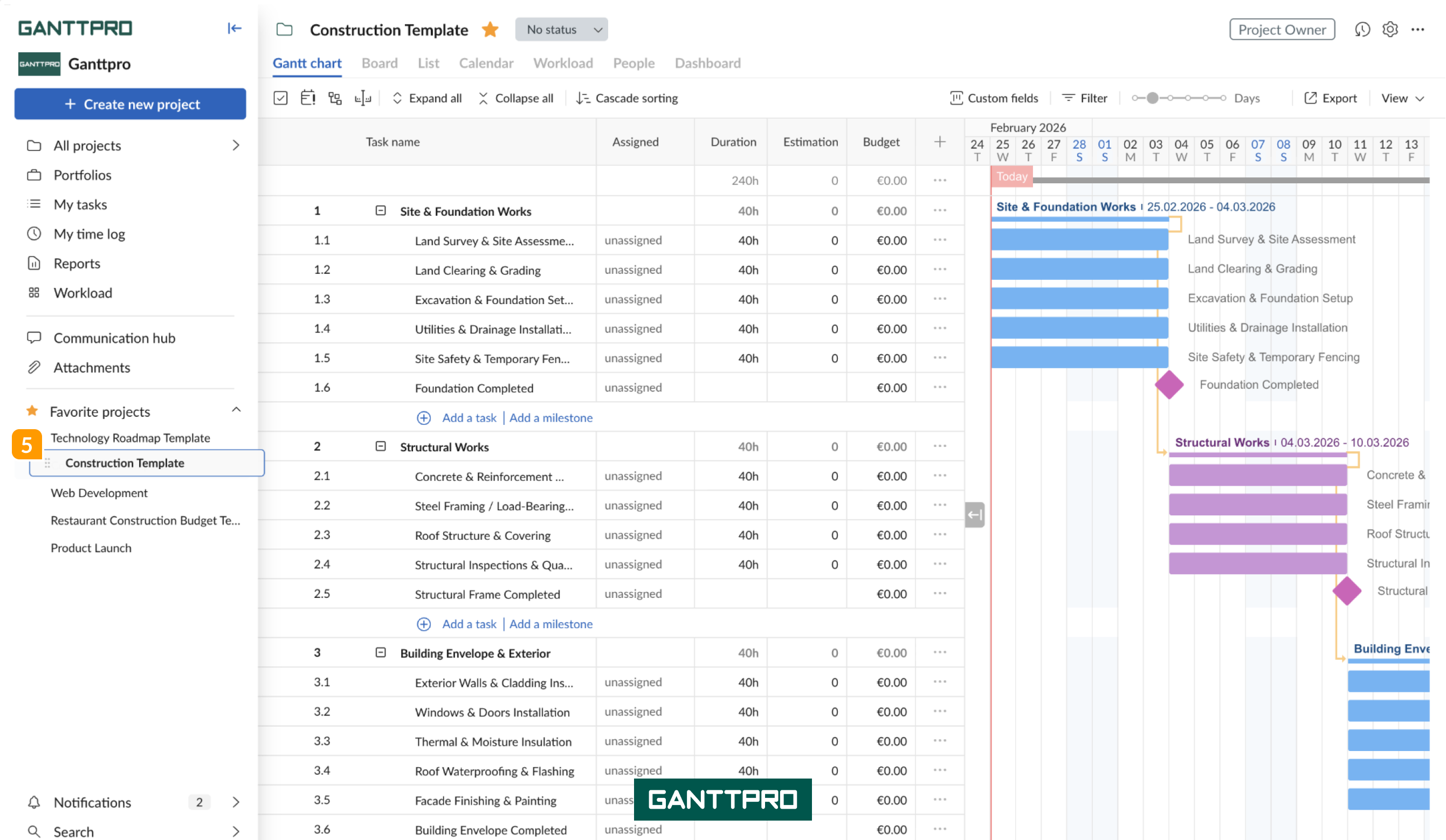The height and width of the screenshot is (840, 1446).
Task: Collapse the left sidebar with the arrow icon
Action: click(x=234, y=28)
